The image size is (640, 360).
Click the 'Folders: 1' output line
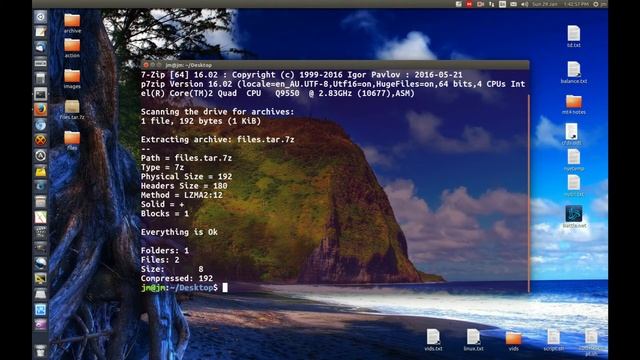[165, 250]
